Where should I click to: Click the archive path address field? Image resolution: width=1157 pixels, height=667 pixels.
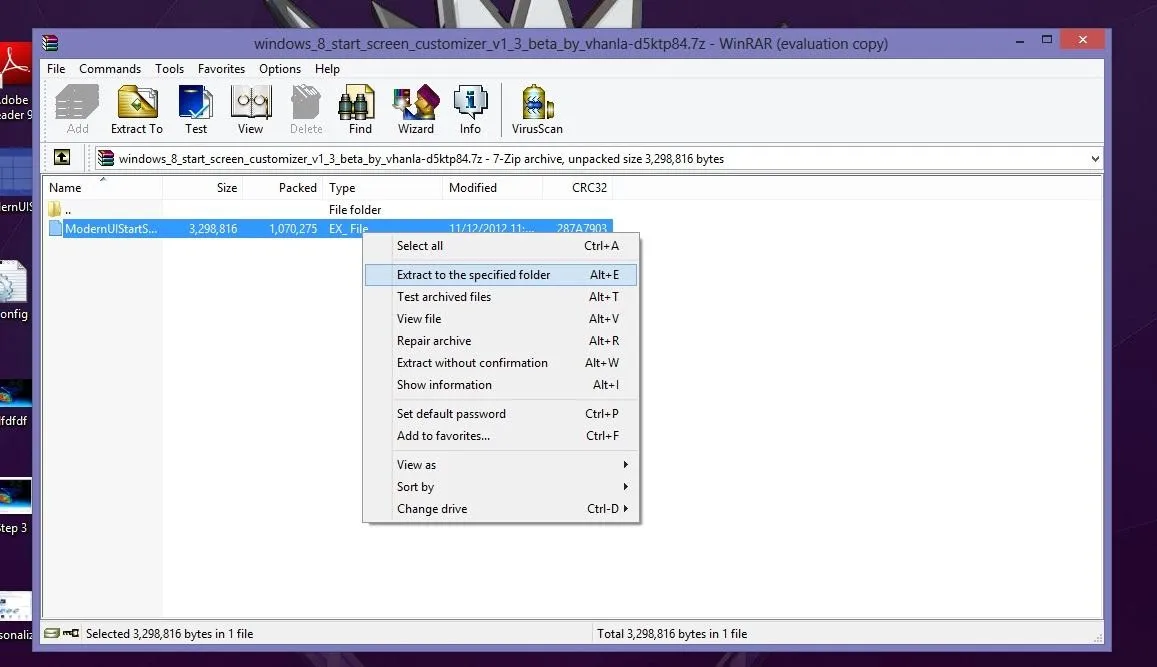[x=598, y=159]
